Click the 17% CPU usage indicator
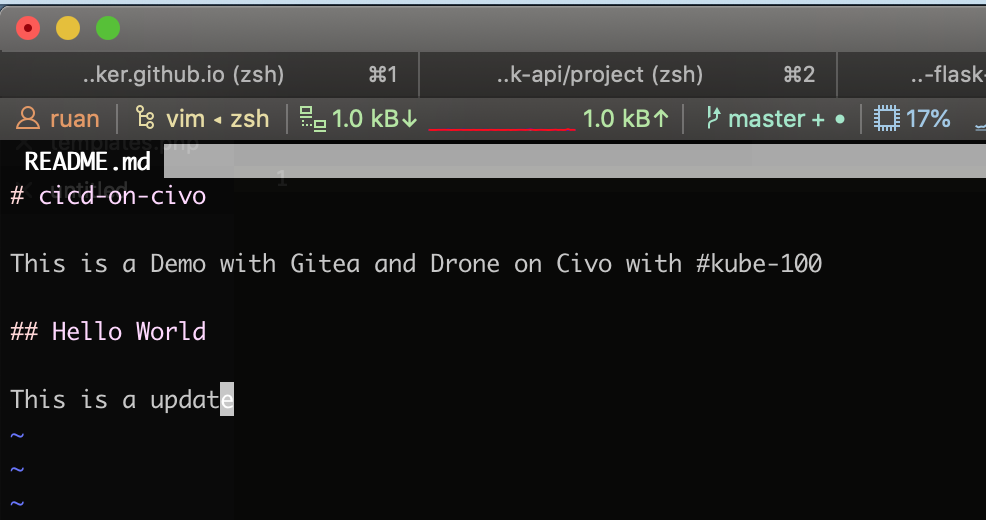 click(928, 118)
